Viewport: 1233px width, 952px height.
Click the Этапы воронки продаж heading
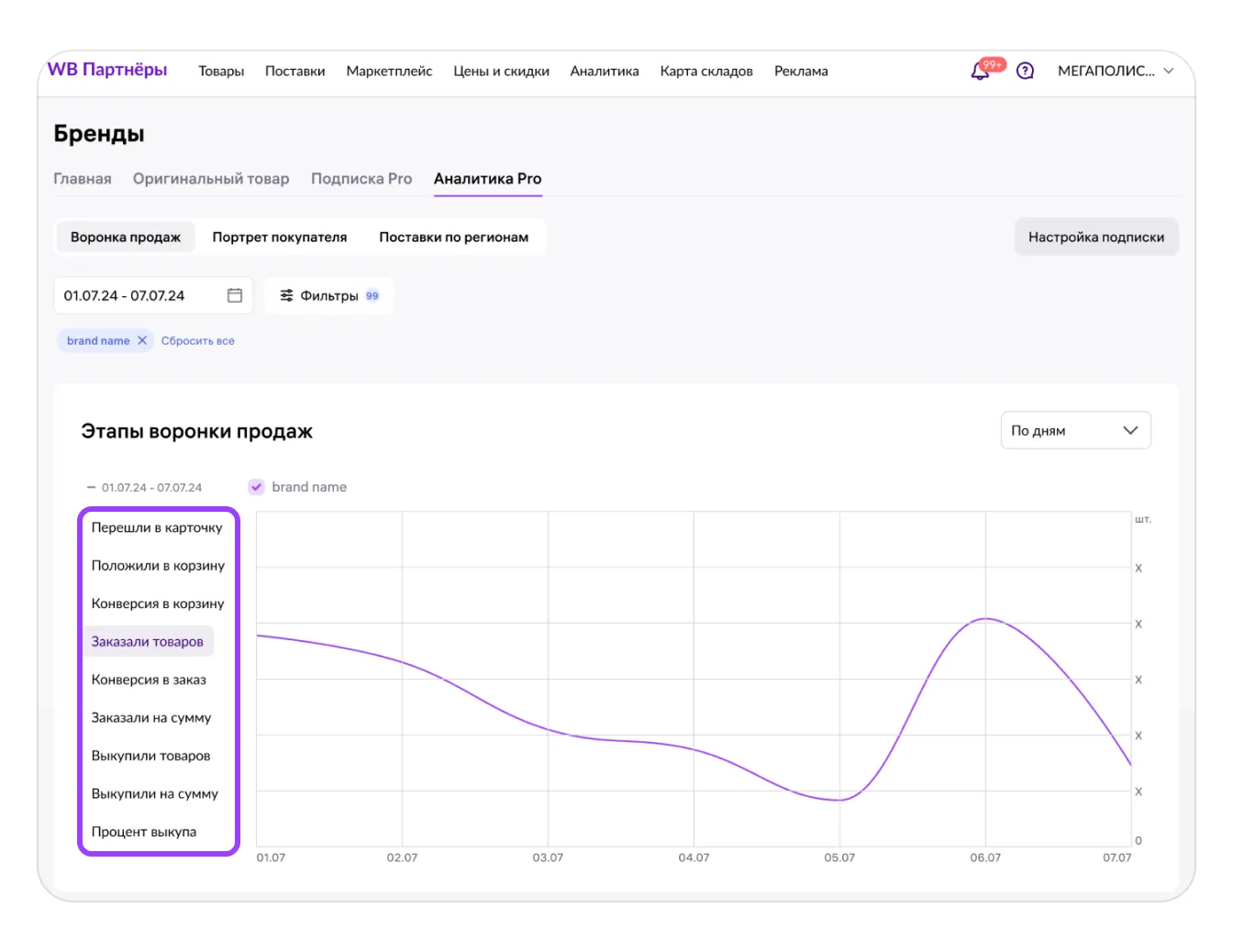coord(197,431)
